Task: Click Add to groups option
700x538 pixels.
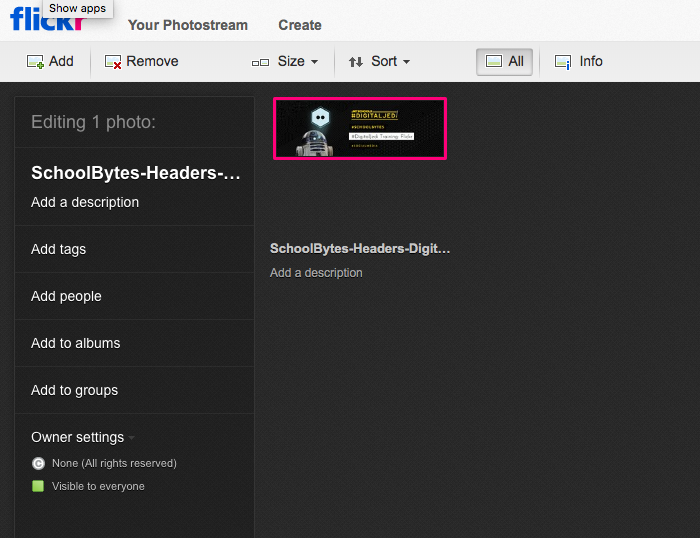Action: 74,390
